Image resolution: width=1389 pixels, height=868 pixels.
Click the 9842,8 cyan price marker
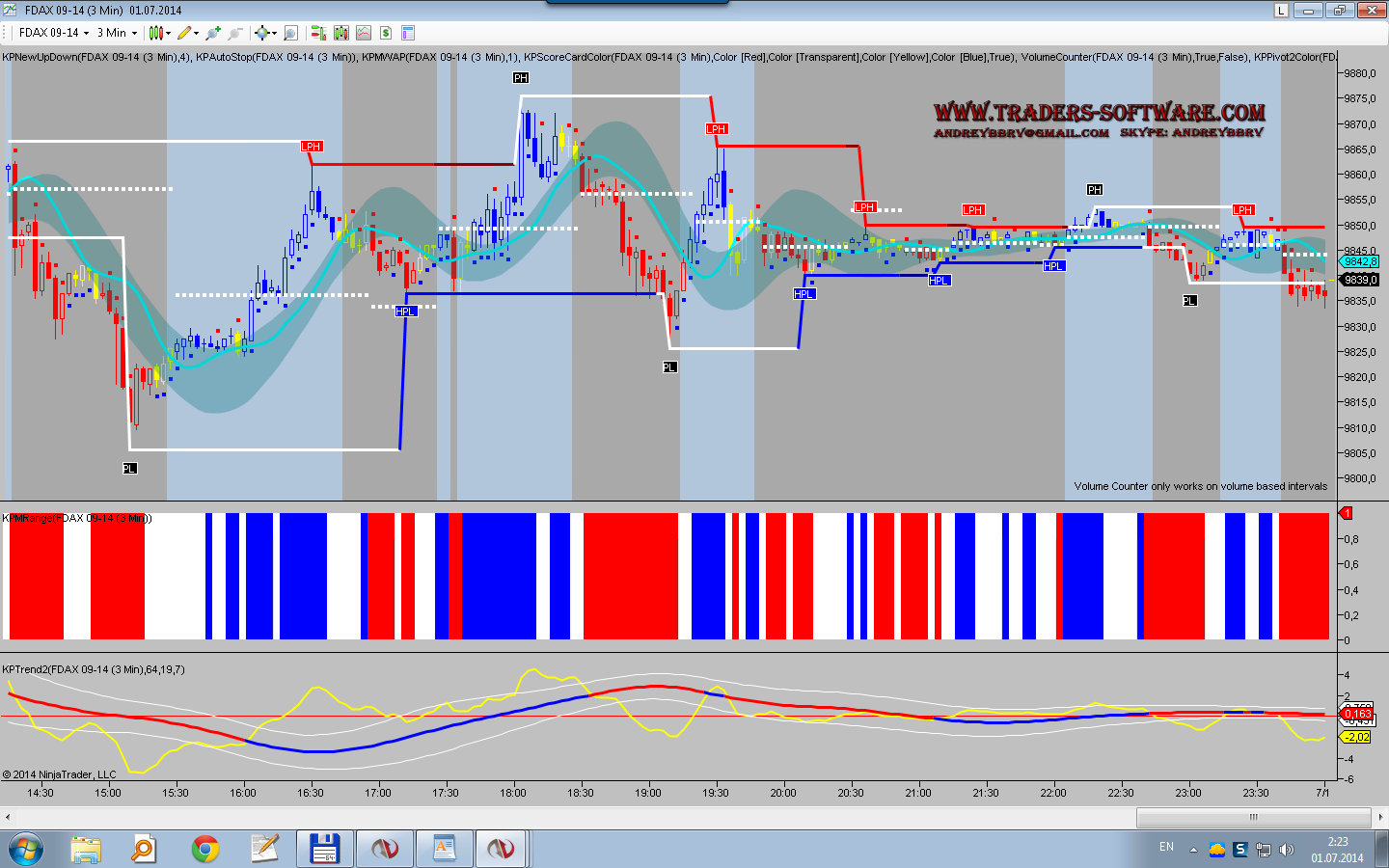point(1360,262)
